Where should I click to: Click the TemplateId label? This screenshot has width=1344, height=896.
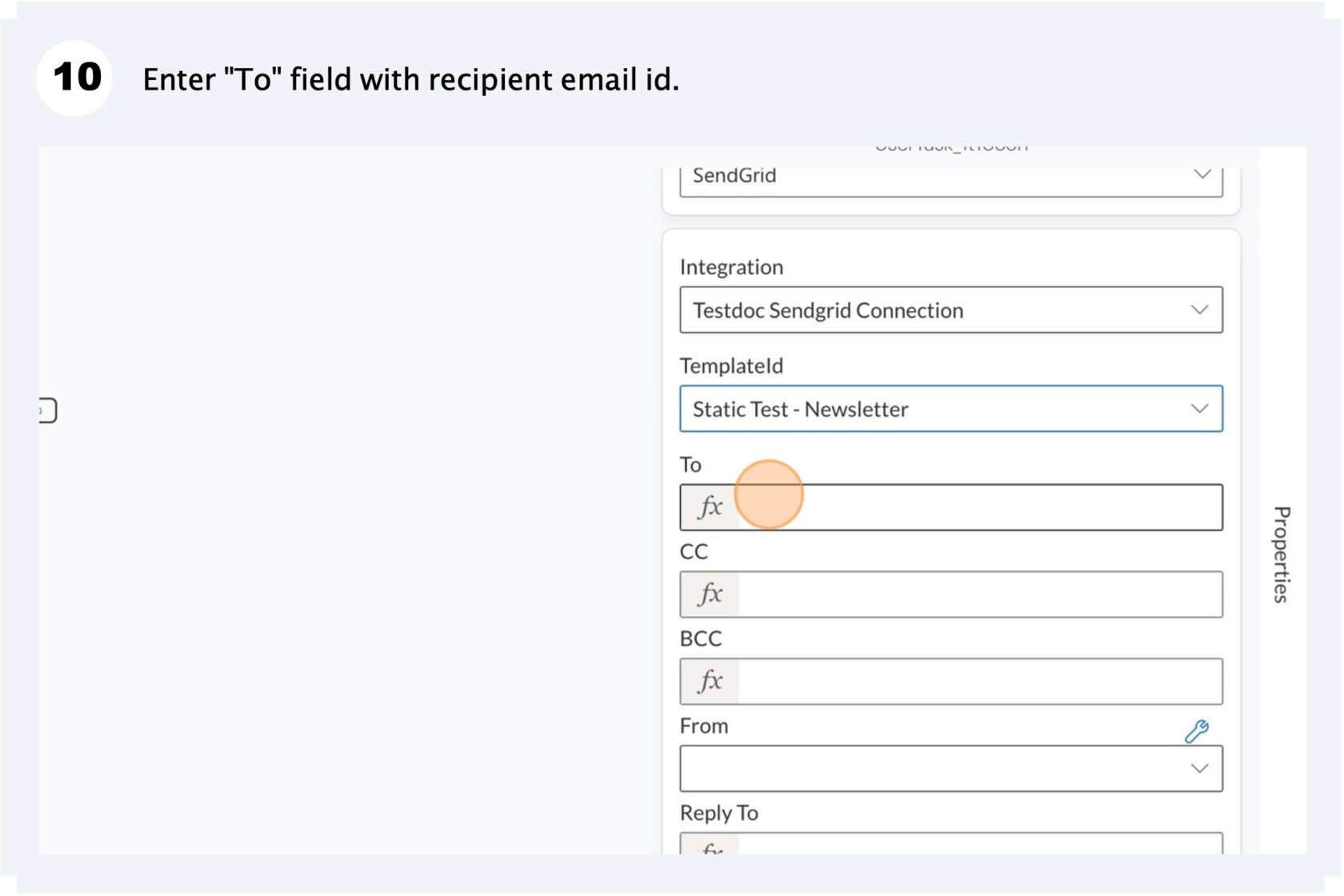click(x=731, y=366)
